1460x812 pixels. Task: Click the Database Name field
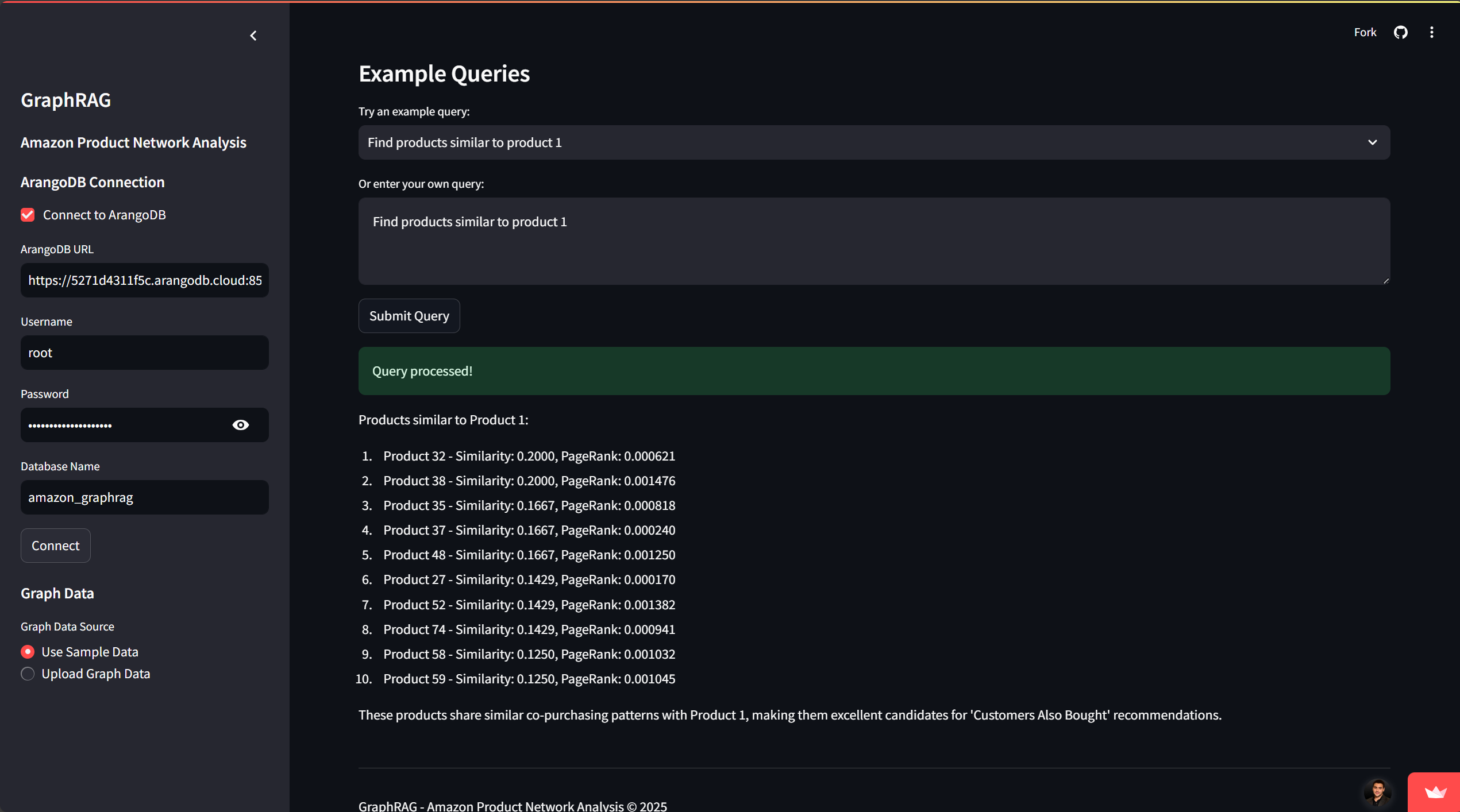coord(144,497)
